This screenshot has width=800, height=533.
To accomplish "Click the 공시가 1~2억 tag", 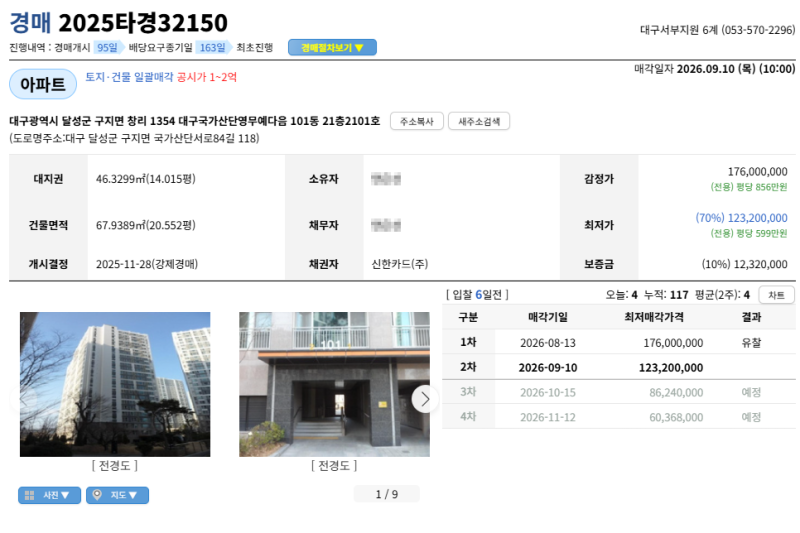I will point(207,77).
